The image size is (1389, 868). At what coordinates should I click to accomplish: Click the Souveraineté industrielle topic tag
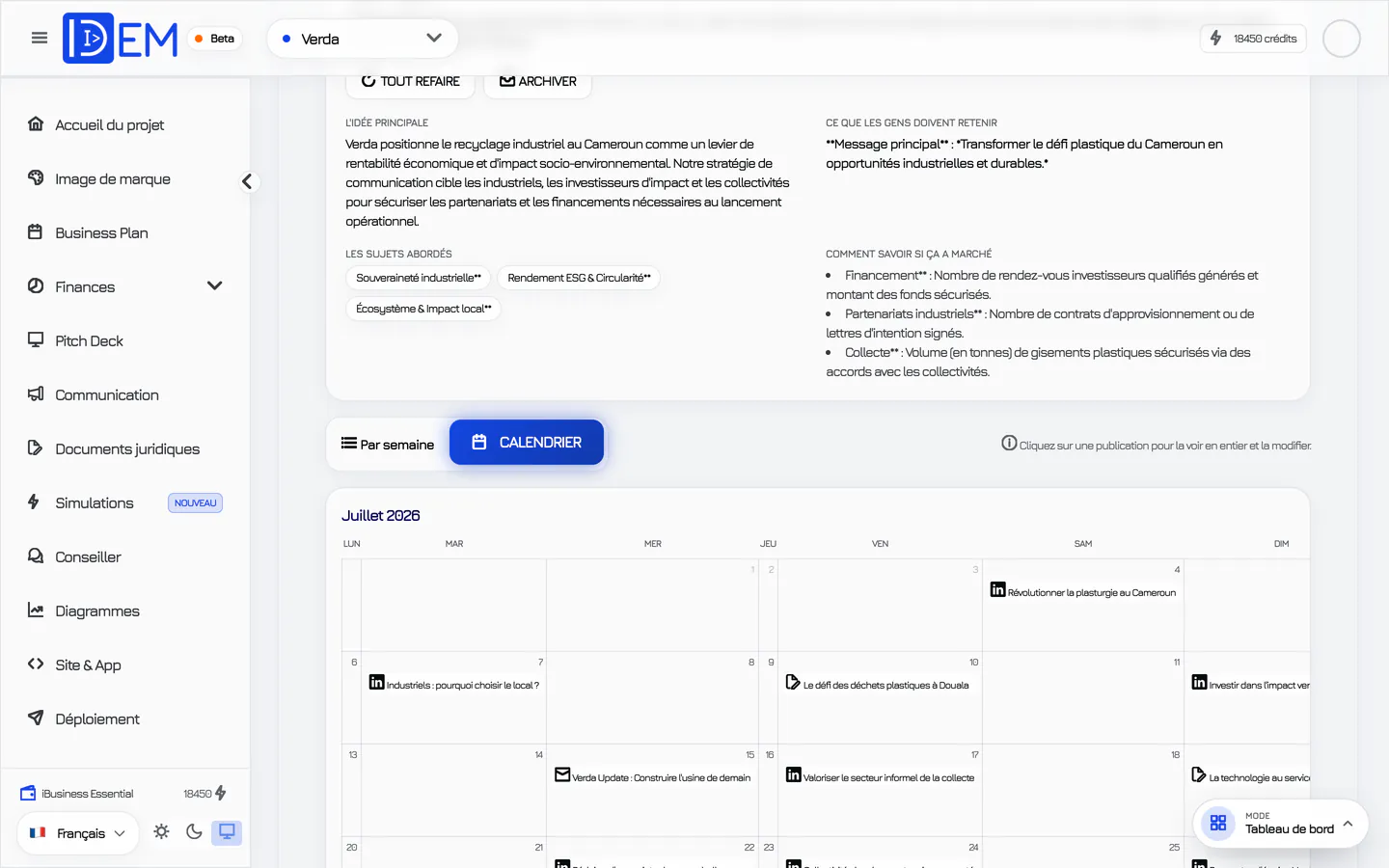(419, 278)
